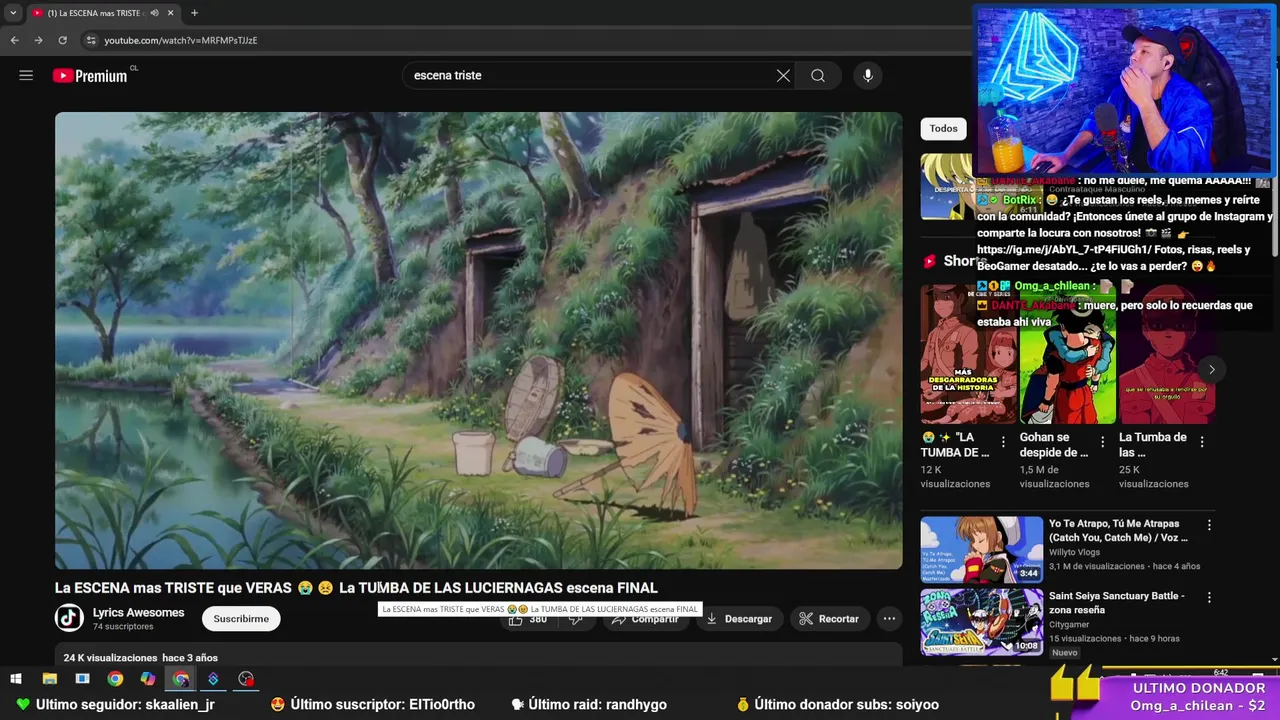Open options for Yo Te Atrapo video
Viewport: 1280px width, 720px height.
click(x=1208, y=525)
